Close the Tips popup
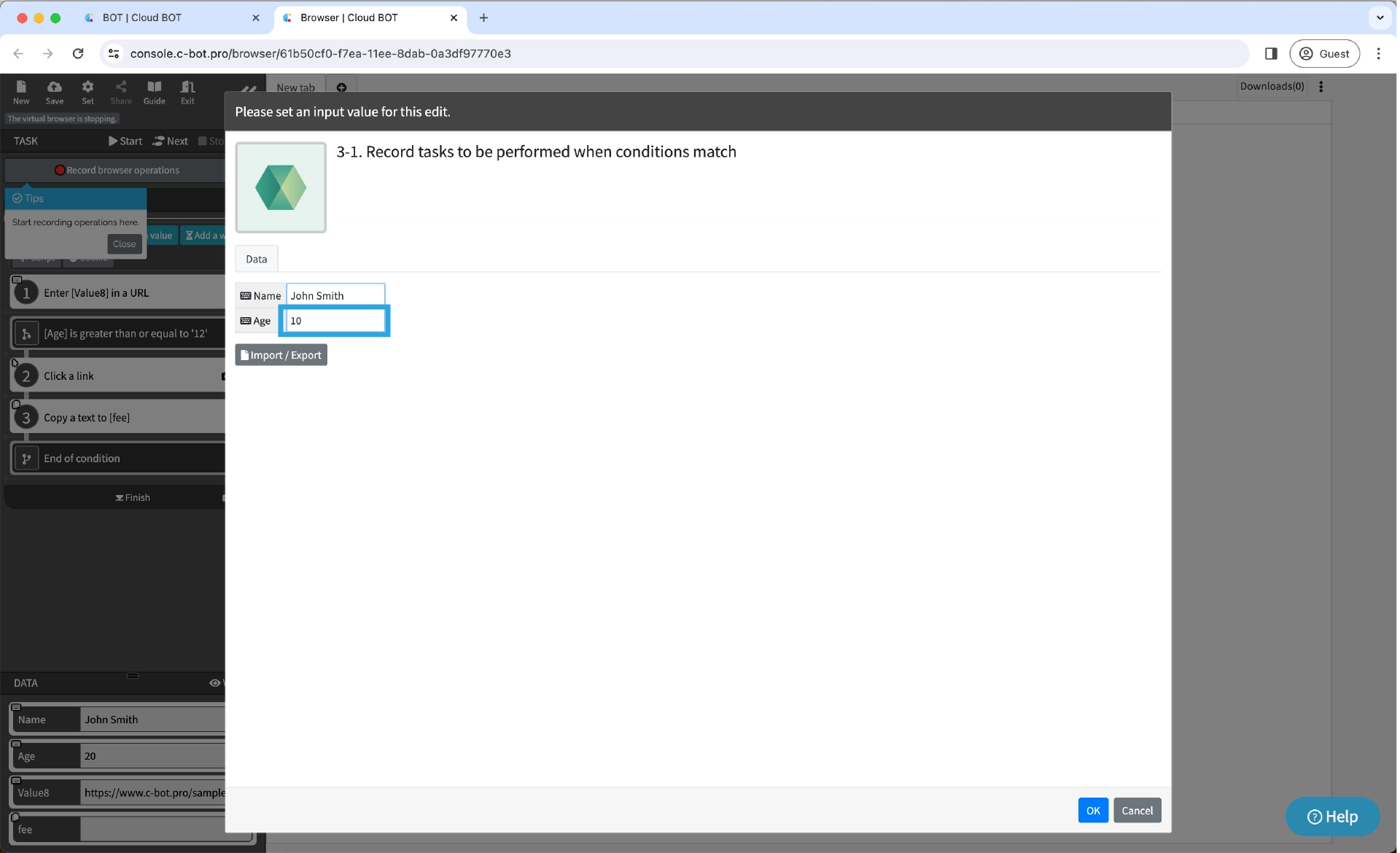The height and width of the screenshot is (853, 1400). [124, 244]
